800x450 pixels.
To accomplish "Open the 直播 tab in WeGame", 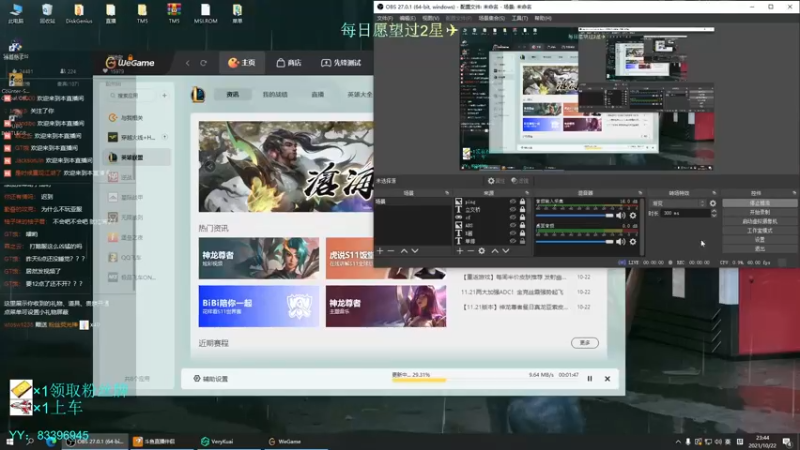I will point(317,94).
